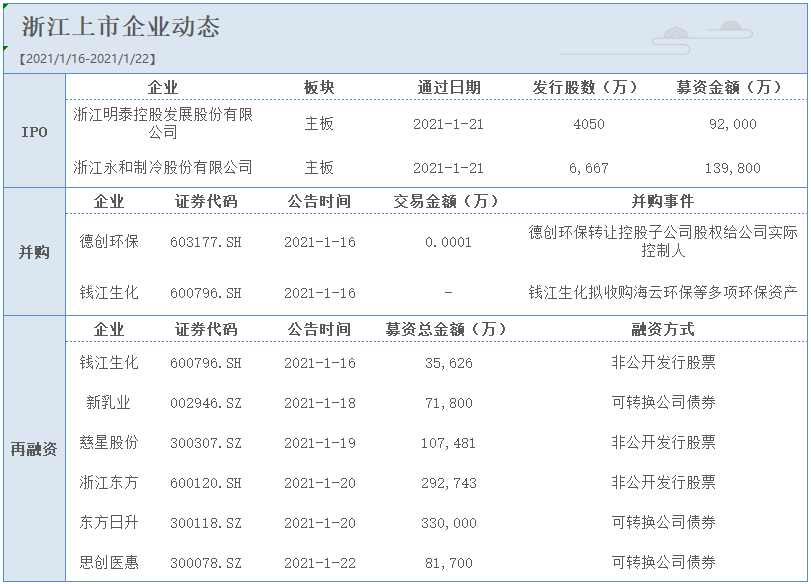Click the title 浙江上市企业动态

121,27
